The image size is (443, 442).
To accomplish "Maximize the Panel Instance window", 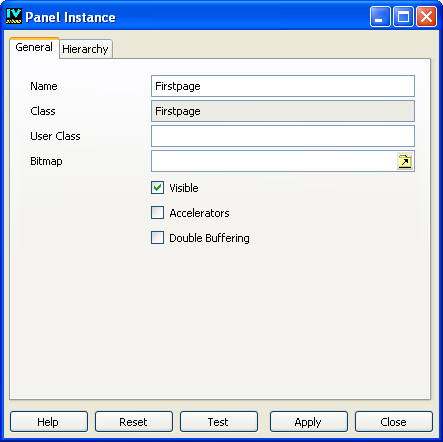I will [403, 16].
